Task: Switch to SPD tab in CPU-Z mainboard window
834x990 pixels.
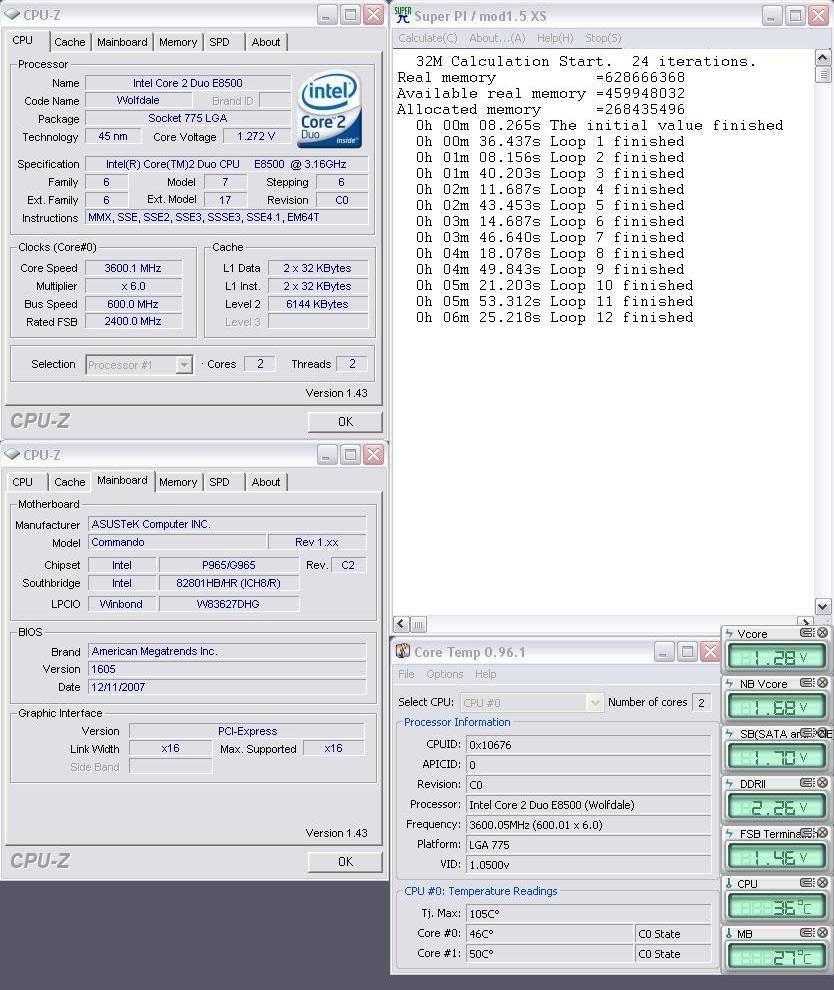Action: point(219,482)
